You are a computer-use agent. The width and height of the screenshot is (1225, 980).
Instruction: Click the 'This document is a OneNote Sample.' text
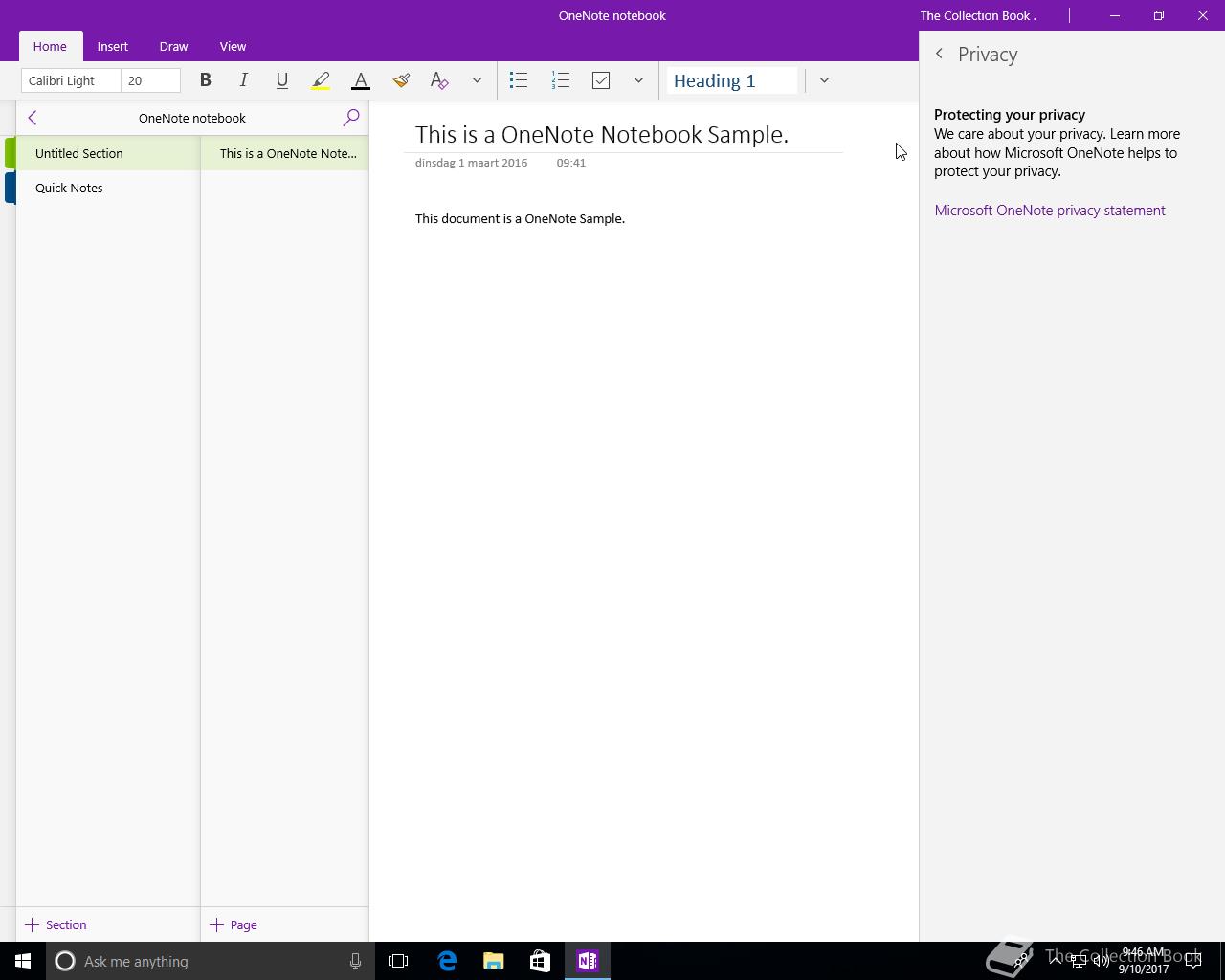click(x=520, y=218)
